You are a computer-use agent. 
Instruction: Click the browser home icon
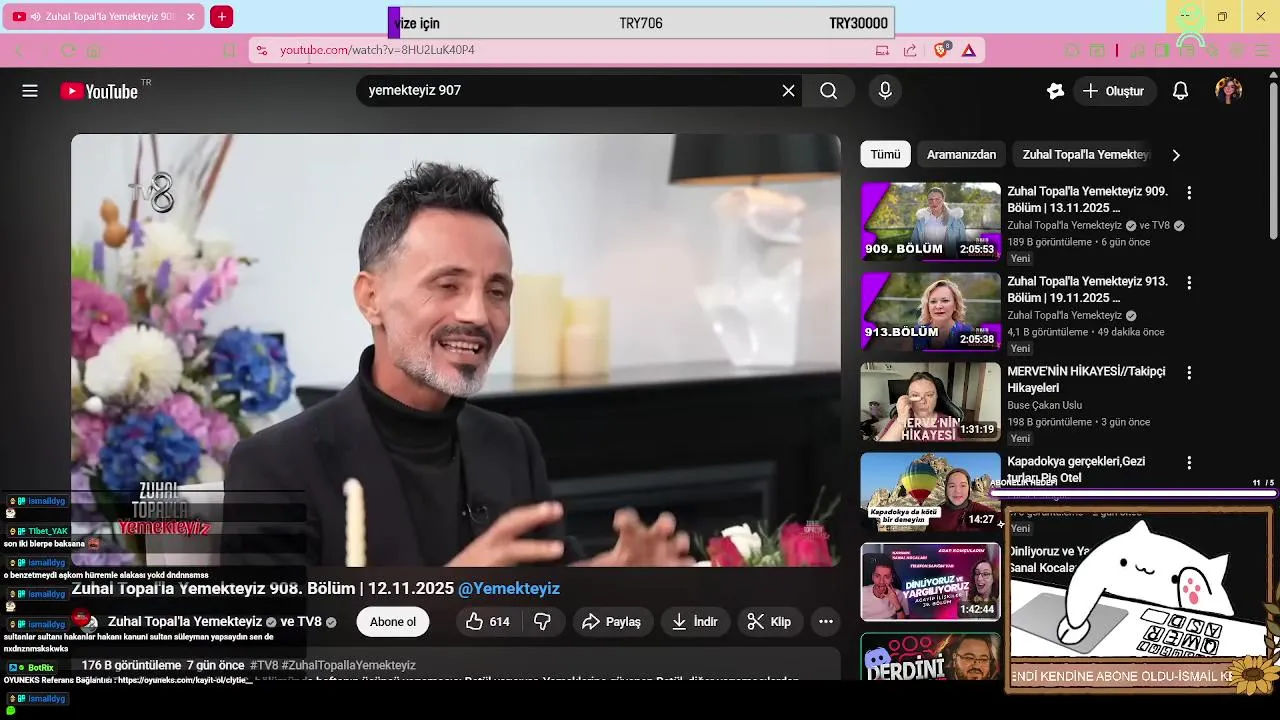[94, 50]
